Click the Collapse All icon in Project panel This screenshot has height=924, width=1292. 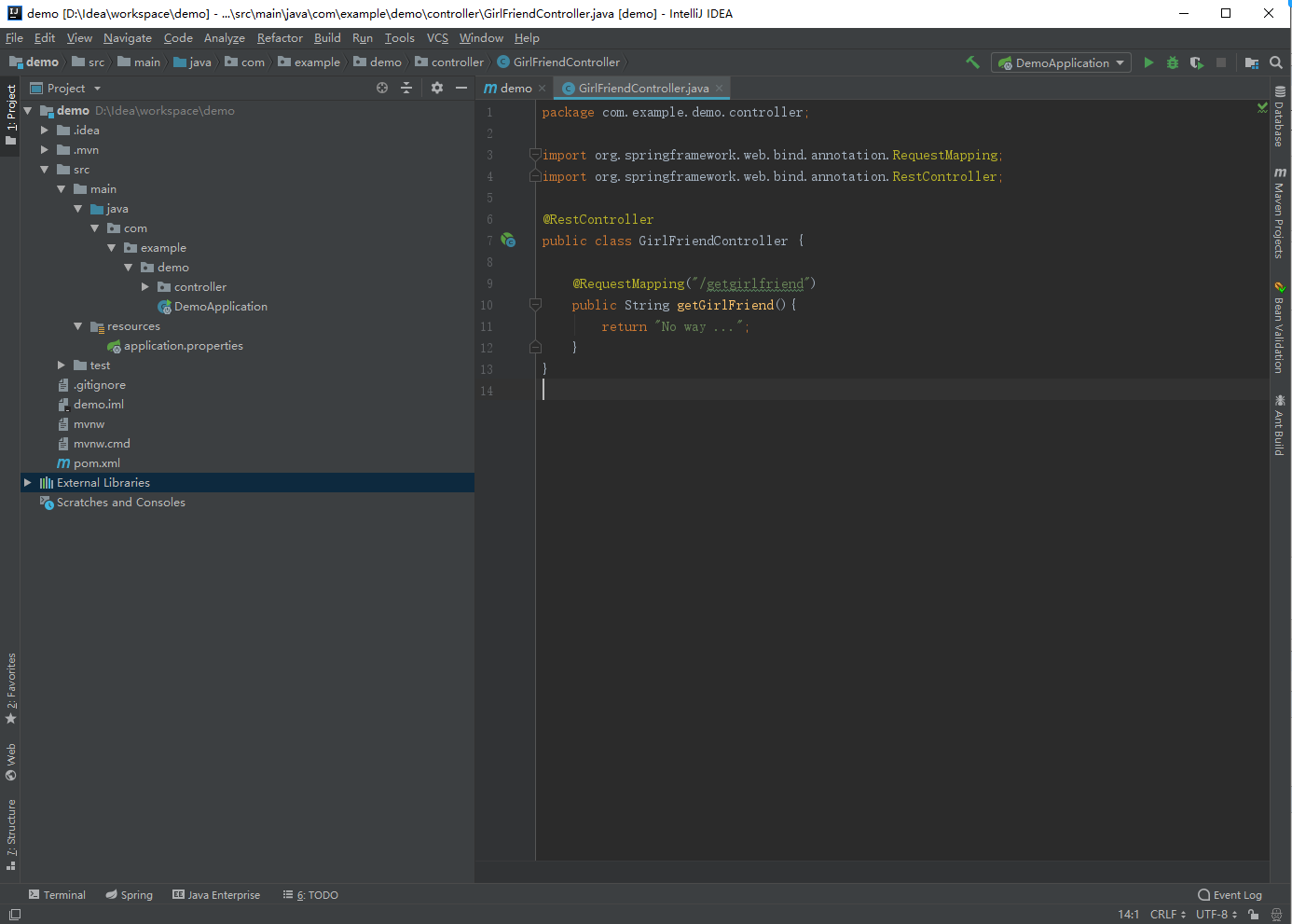pos(406,88)
